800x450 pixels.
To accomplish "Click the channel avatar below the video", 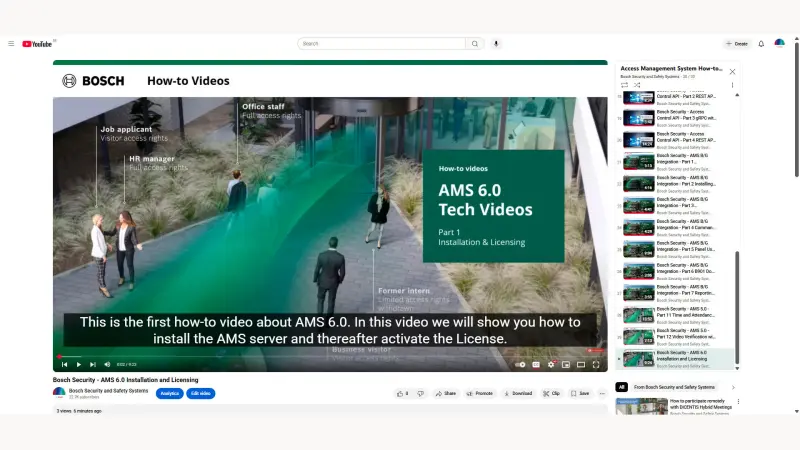I will 59,393.
